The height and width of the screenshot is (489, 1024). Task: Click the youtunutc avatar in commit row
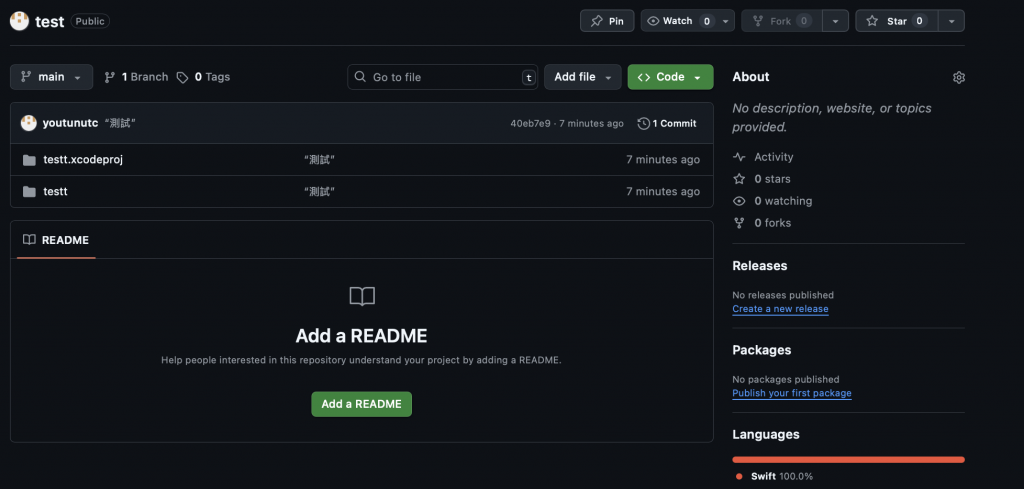click(29, 123)
